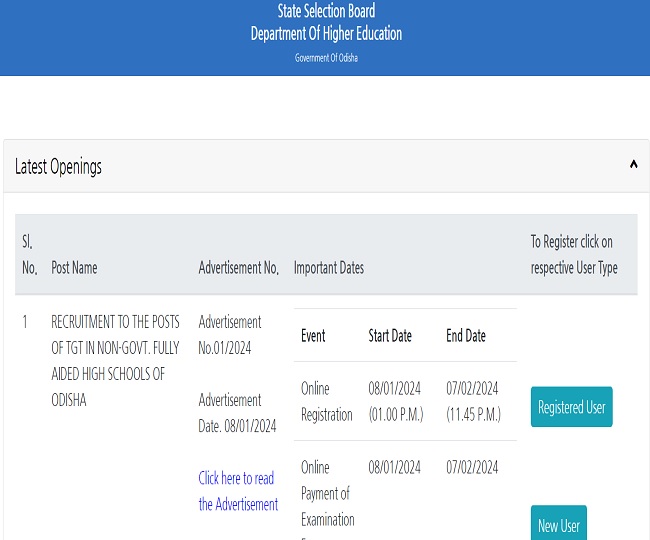Click the Sl. No. column header
This screenshot has height=540, width=650.
coord(29,255)
